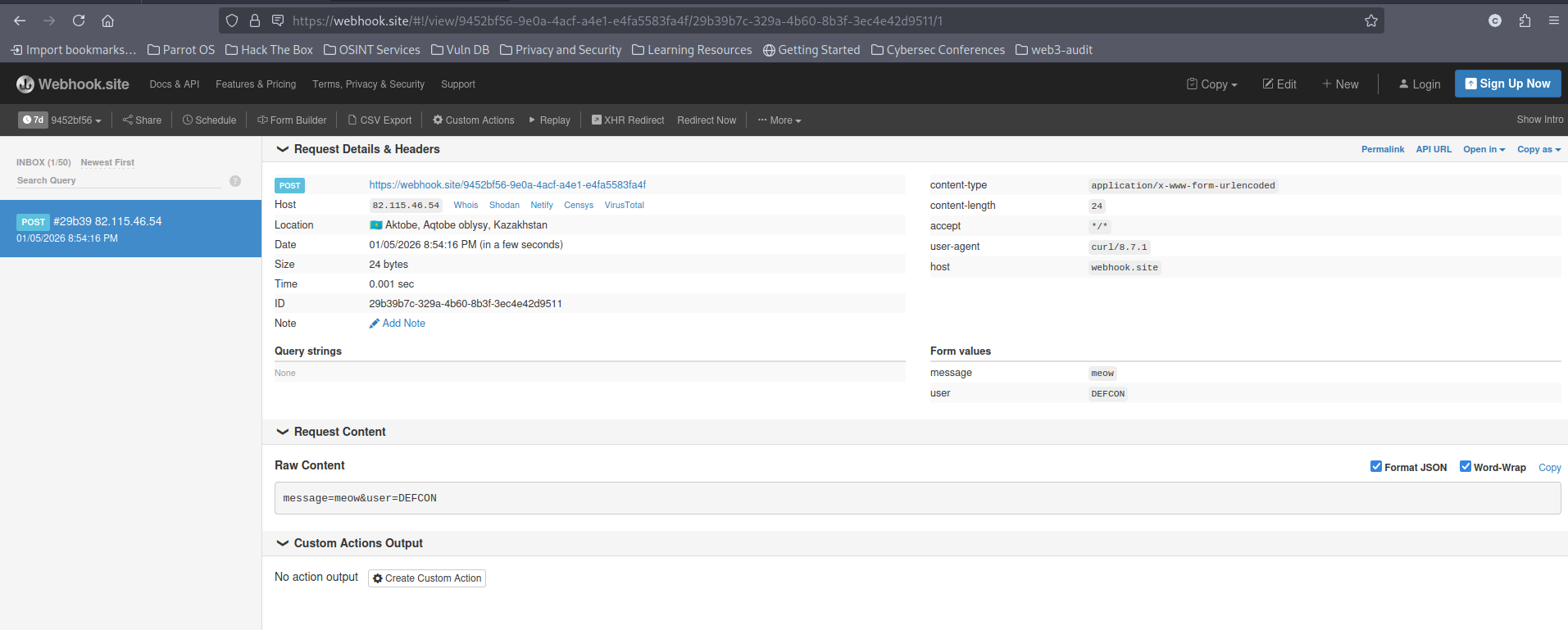
Task: Disable the Word-Wrap checkbox
Action: pyautogui.click(x=1466, y=467)
